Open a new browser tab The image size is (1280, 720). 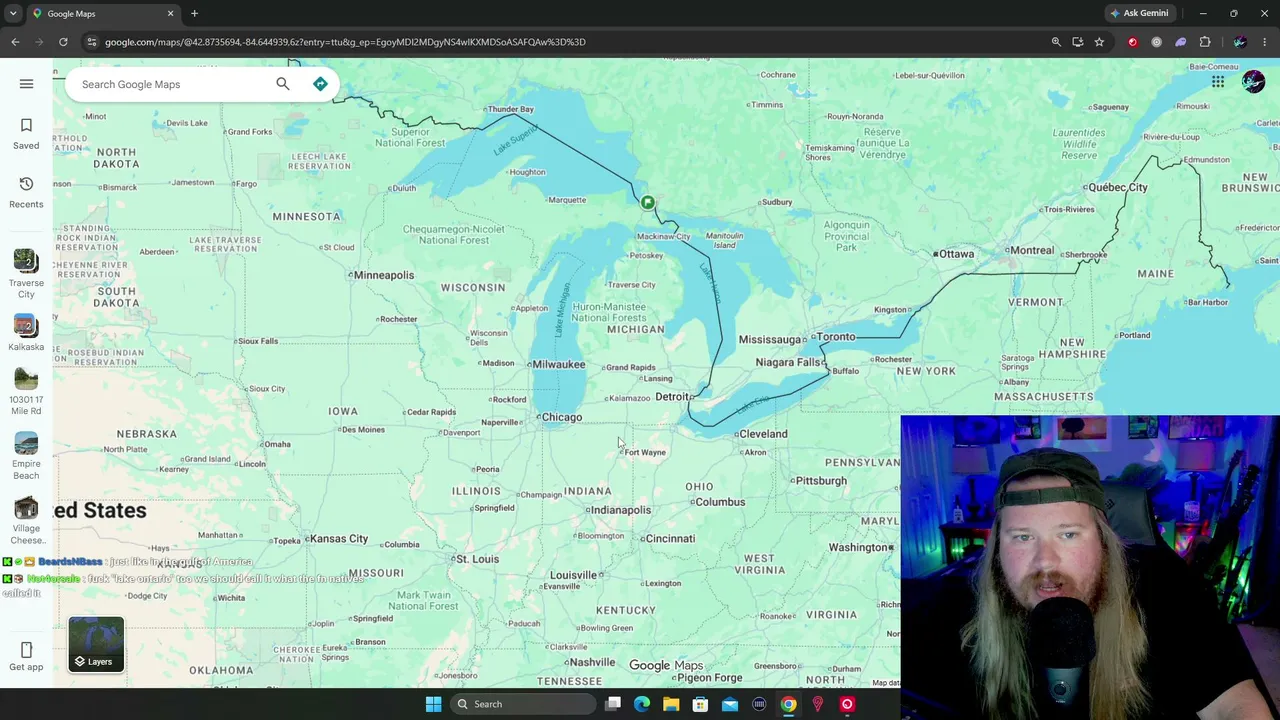[194, 13]
